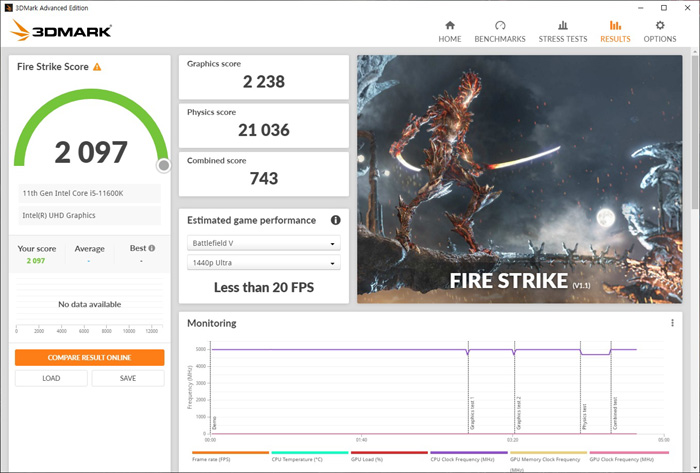The width and height of the screenshot is (700, 473).
Task: Toggle GPU Load (%) legend series
Action: (389, 456)
